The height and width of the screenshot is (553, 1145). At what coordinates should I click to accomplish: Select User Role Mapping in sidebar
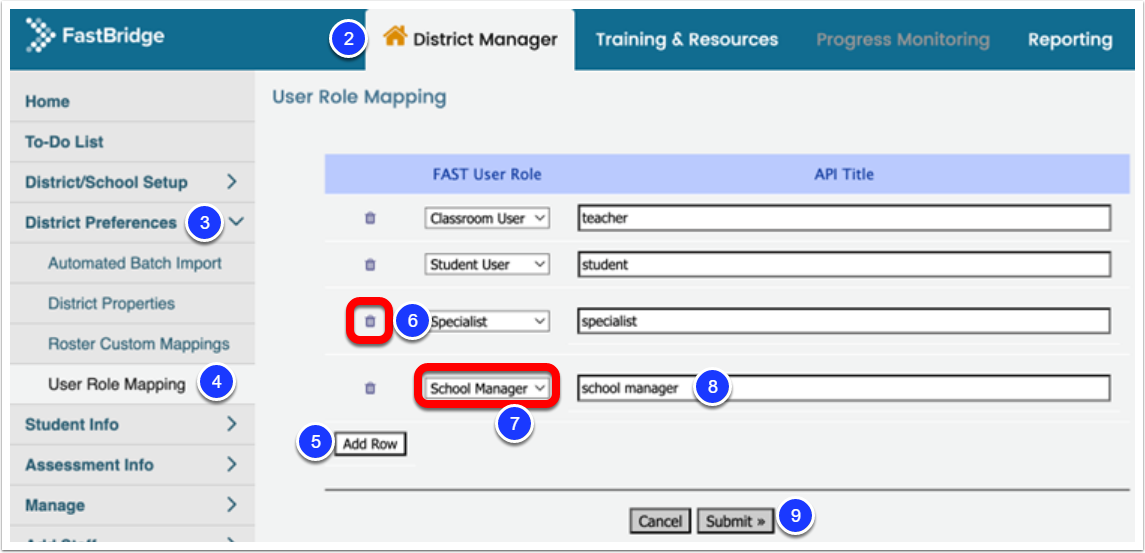(116, 384)
